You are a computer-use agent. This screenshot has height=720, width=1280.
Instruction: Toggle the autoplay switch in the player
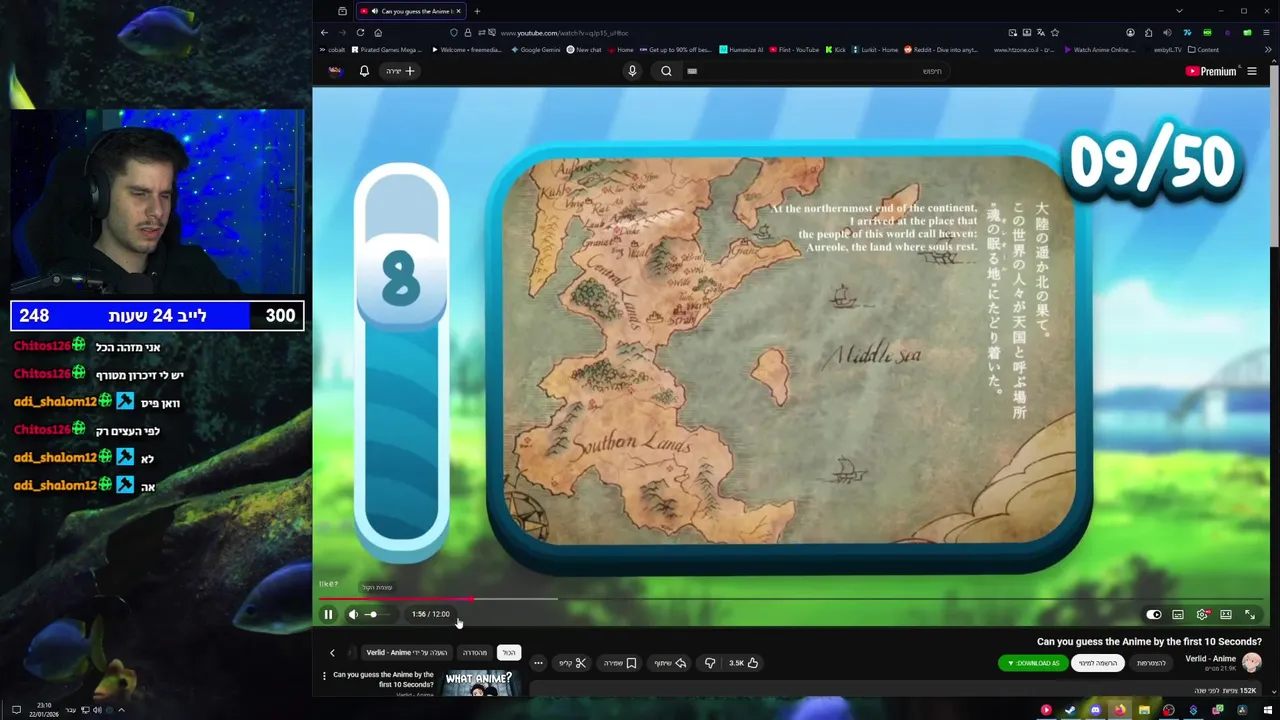[x=1154, y=615]
